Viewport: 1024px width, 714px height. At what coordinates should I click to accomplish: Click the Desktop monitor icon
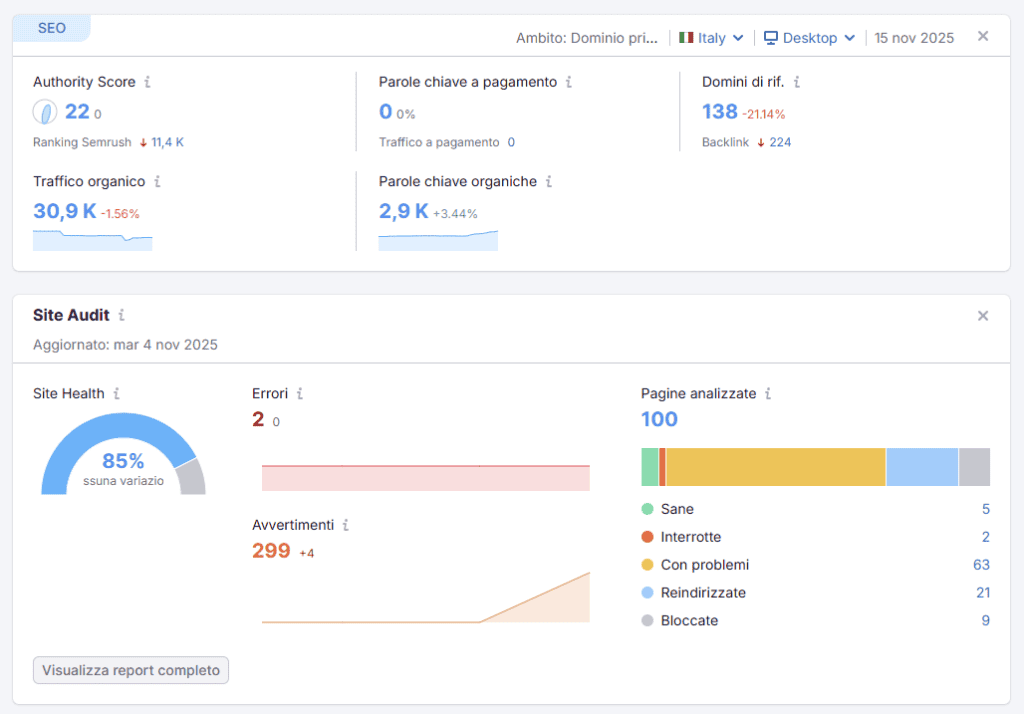(x=771, y=38)
